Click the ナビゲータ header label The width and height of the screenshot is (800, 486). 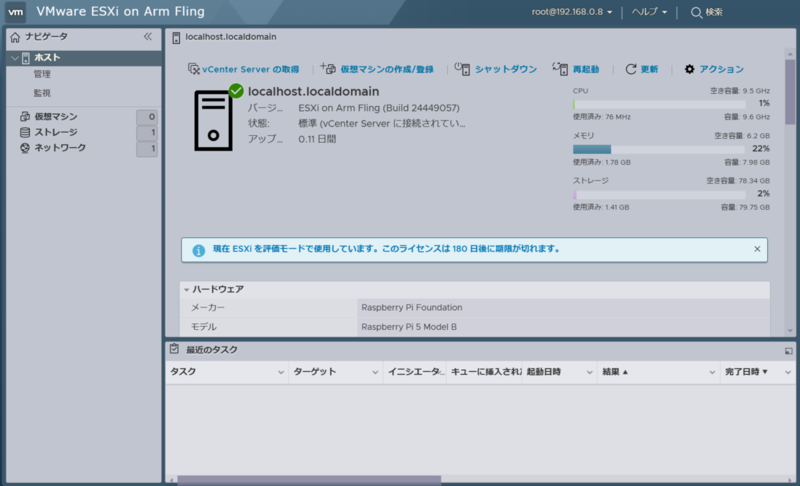point(46,37)
